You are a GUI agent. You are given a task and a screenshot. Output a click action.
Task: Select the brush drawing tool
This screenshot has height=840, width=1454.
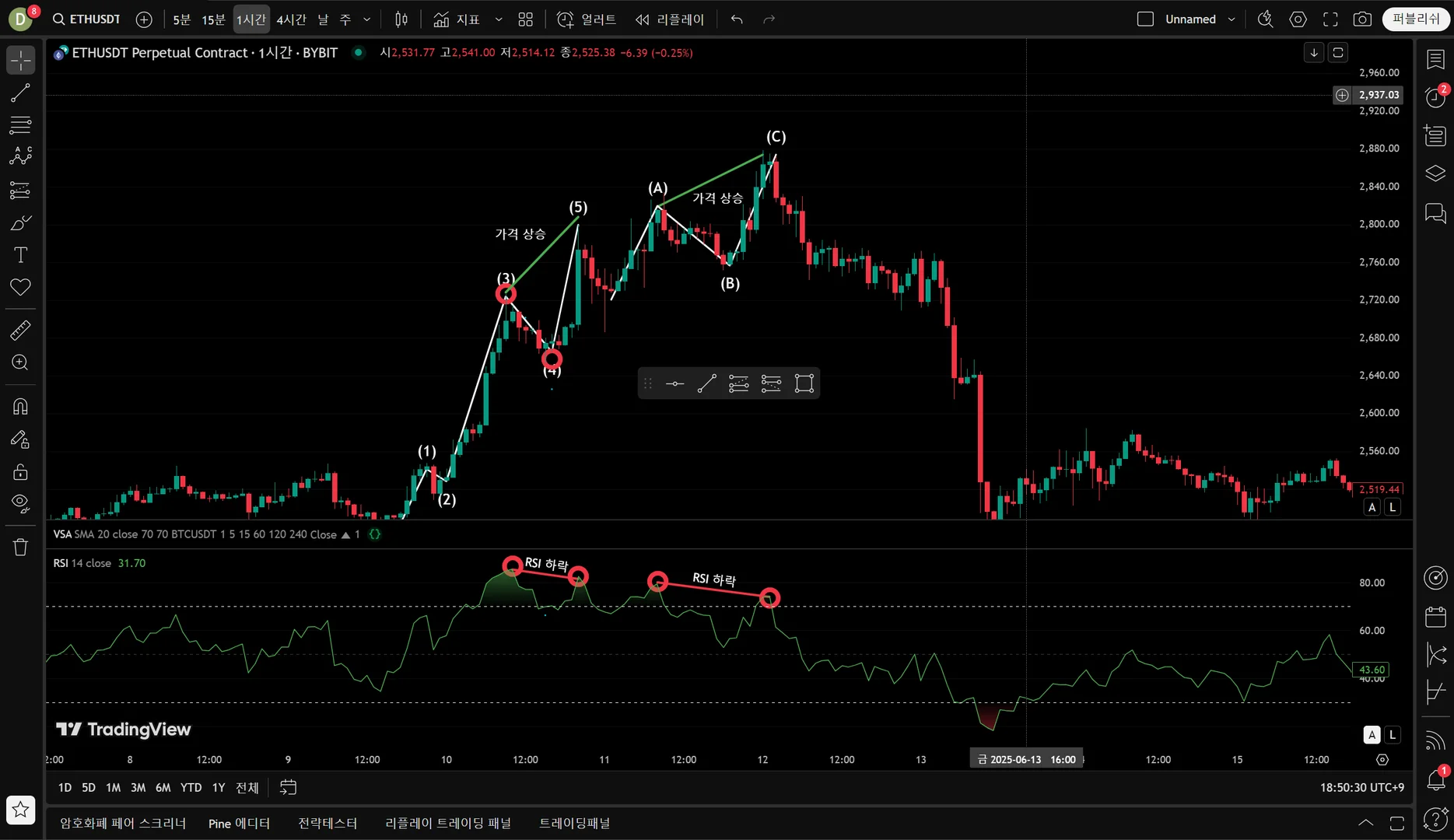click(21, 223)
